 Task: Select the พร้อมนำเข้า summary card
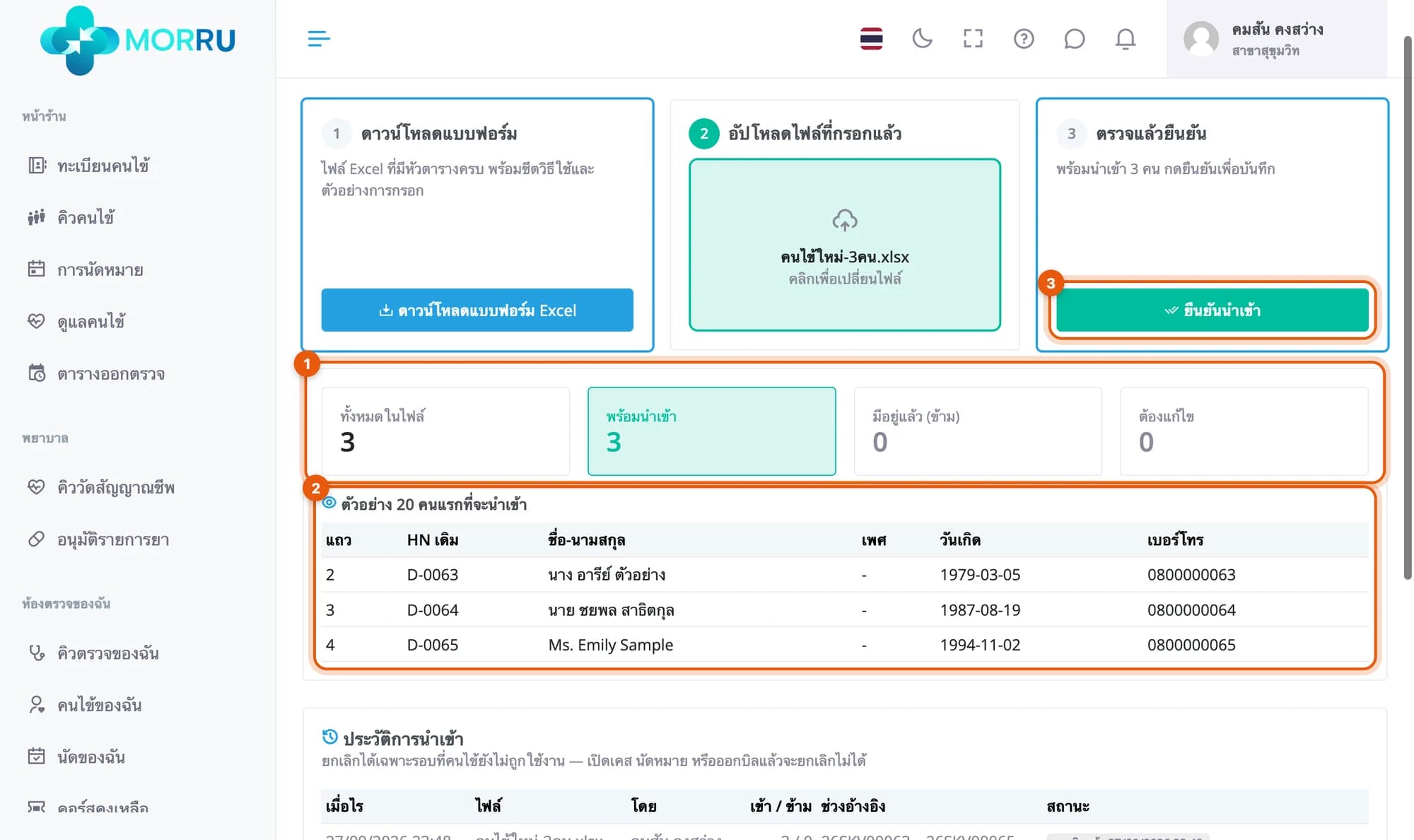click(712, 431)
